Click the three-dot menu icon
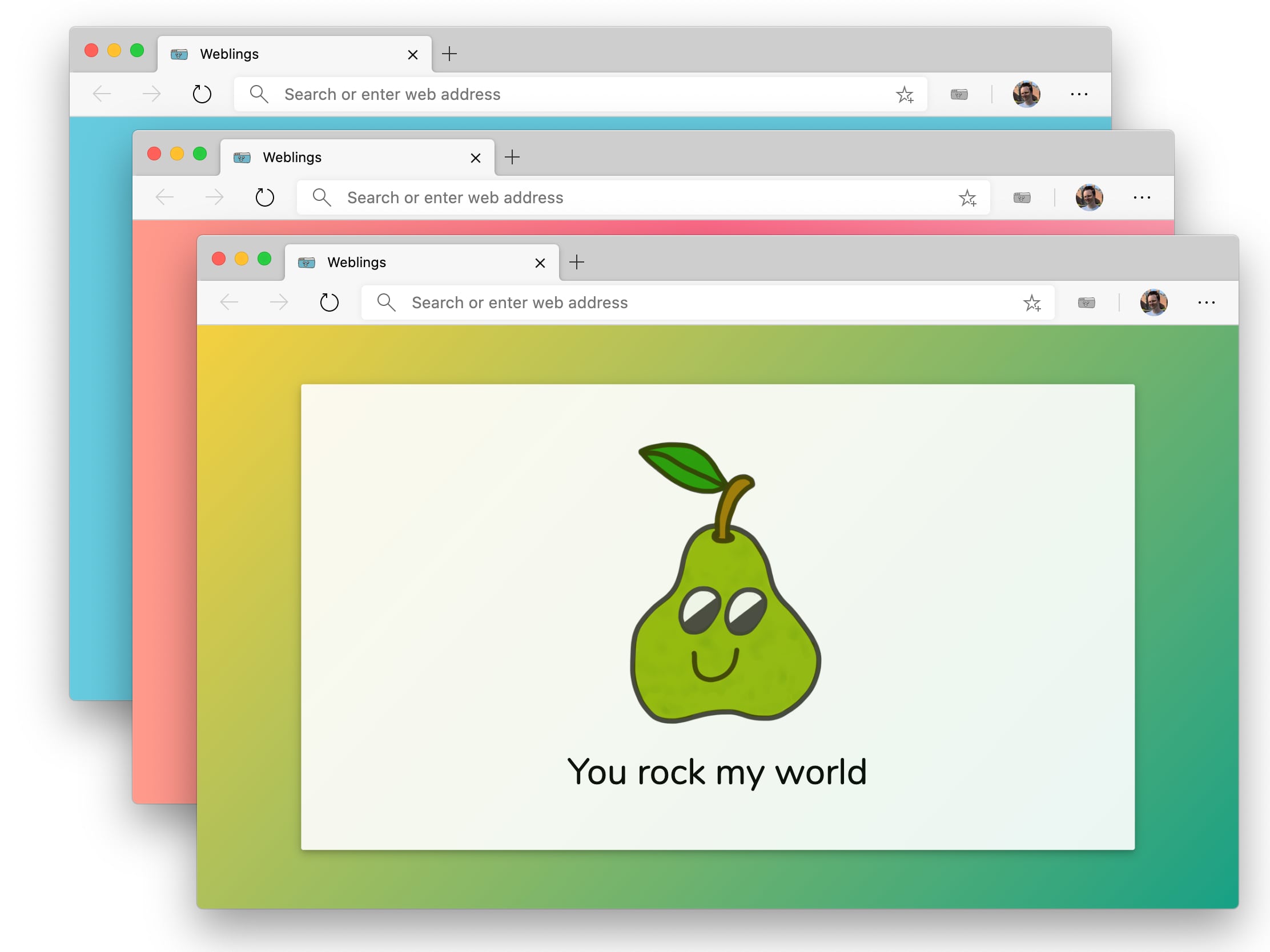The width and height of the screenshot is (1270, 952). (1207, 302)
